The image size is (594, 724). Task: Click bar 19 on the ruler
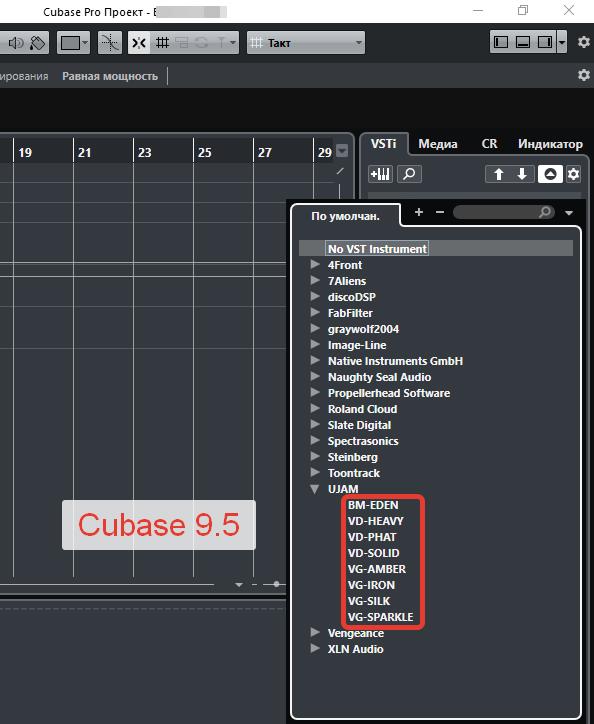point(25,152)
